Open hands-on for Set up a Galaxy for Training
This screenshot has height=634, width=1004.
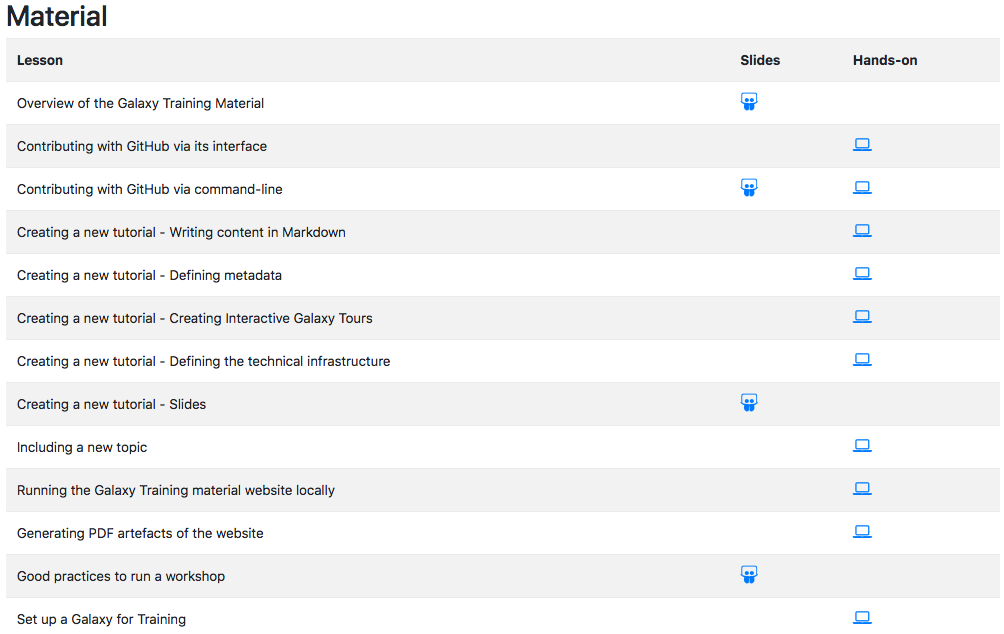pyautogui.click(x=862, y=617)
